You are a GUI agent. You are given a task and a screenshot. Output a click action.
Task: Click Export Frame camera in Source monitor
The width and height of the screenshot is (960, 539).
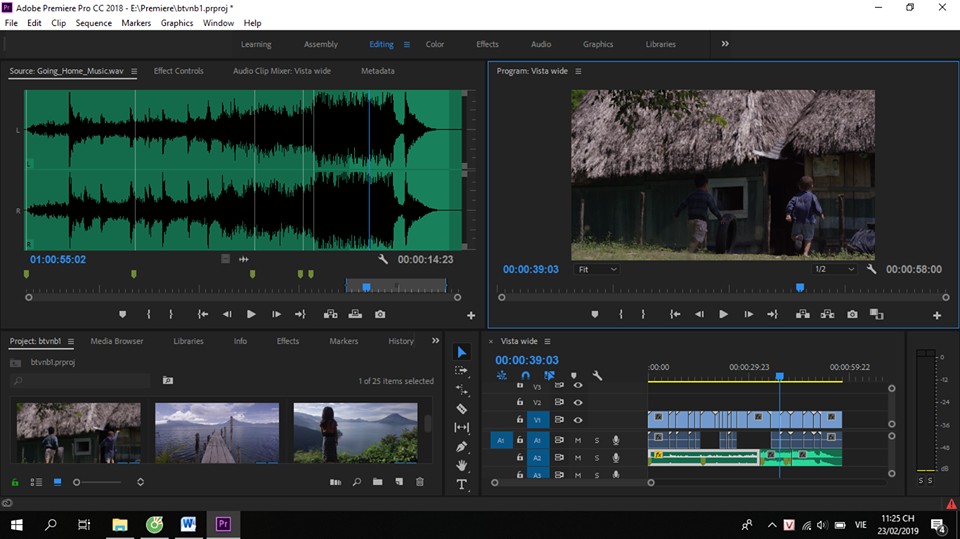click(380, 314)
